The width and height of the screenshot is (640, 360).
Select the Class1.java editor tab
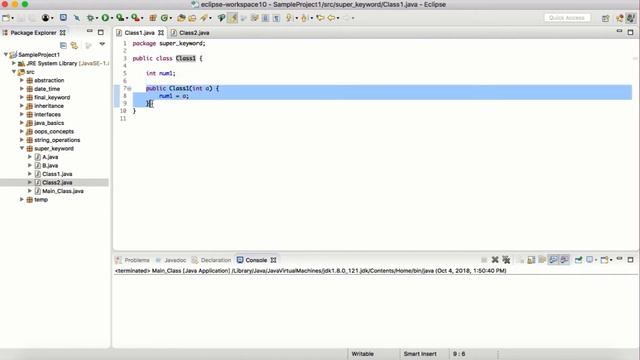click(140, 33)
